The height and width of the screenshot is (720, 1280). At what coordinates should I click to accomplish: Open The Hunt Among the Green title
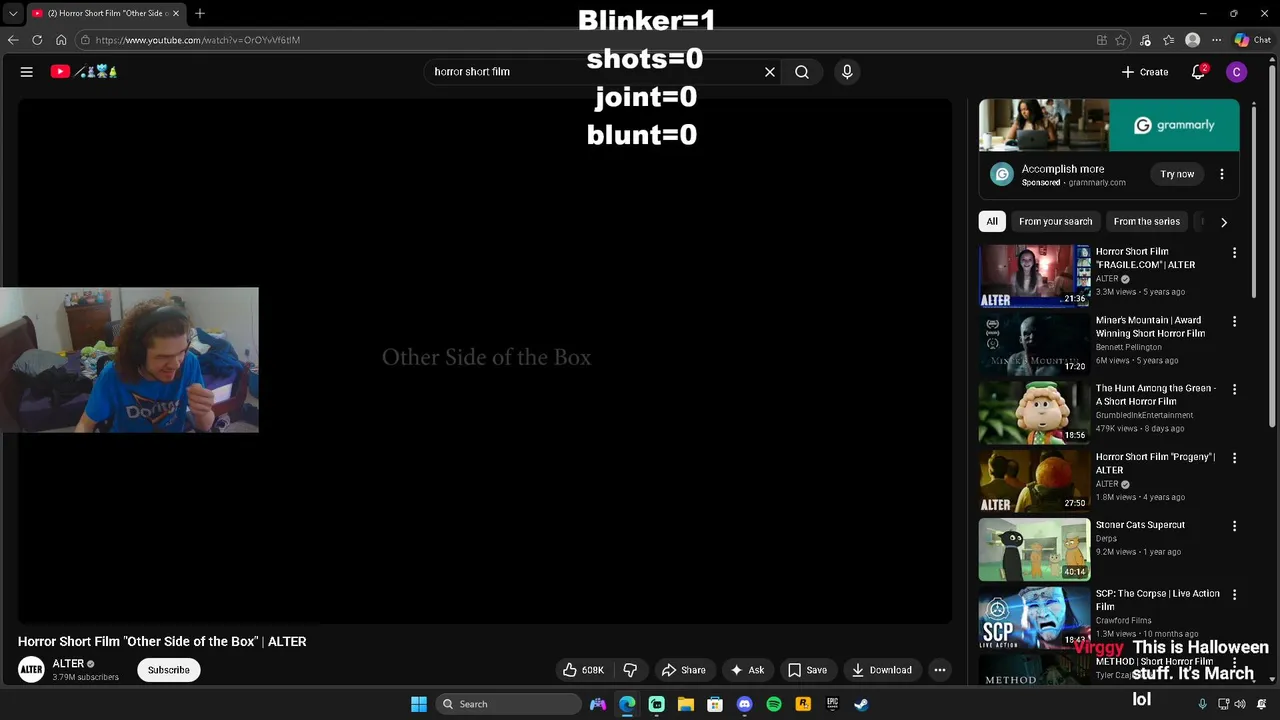click(1155, 395)
